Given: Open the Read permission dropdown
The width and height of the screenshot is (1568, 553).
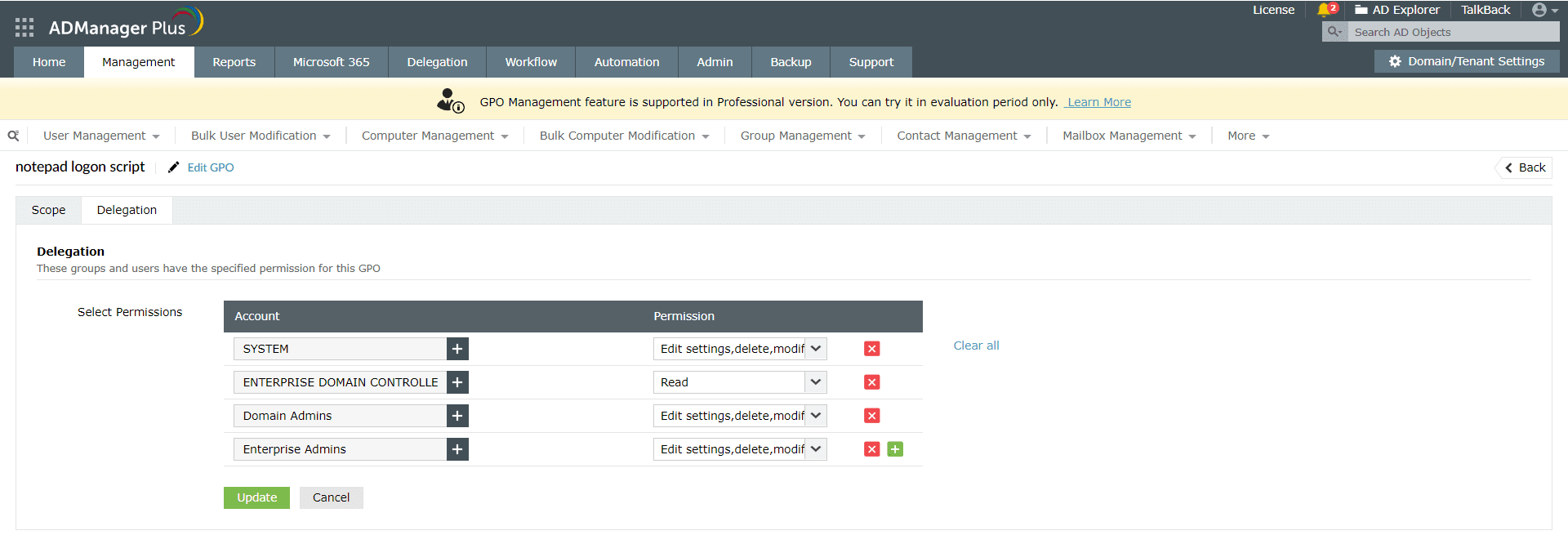Looking at the screenshot, I should (x=815, y=382).
